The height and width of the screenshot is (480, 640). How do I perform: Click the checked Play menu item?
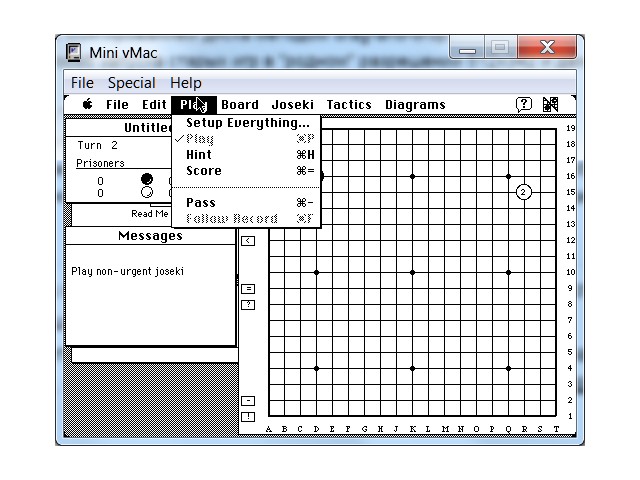tap(246, 139)
